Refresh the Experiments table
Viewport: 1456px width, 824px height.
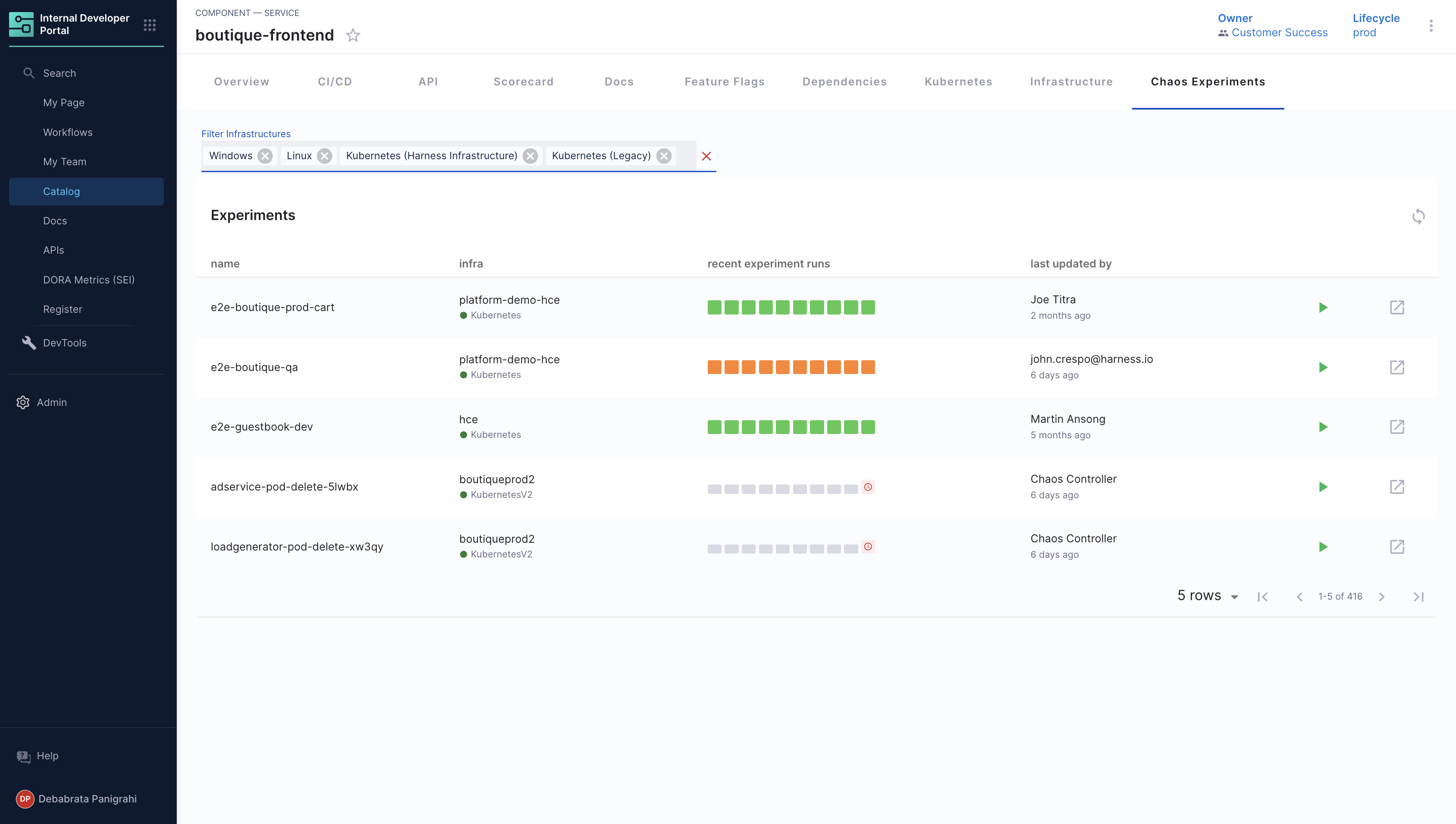point(1418,216)
